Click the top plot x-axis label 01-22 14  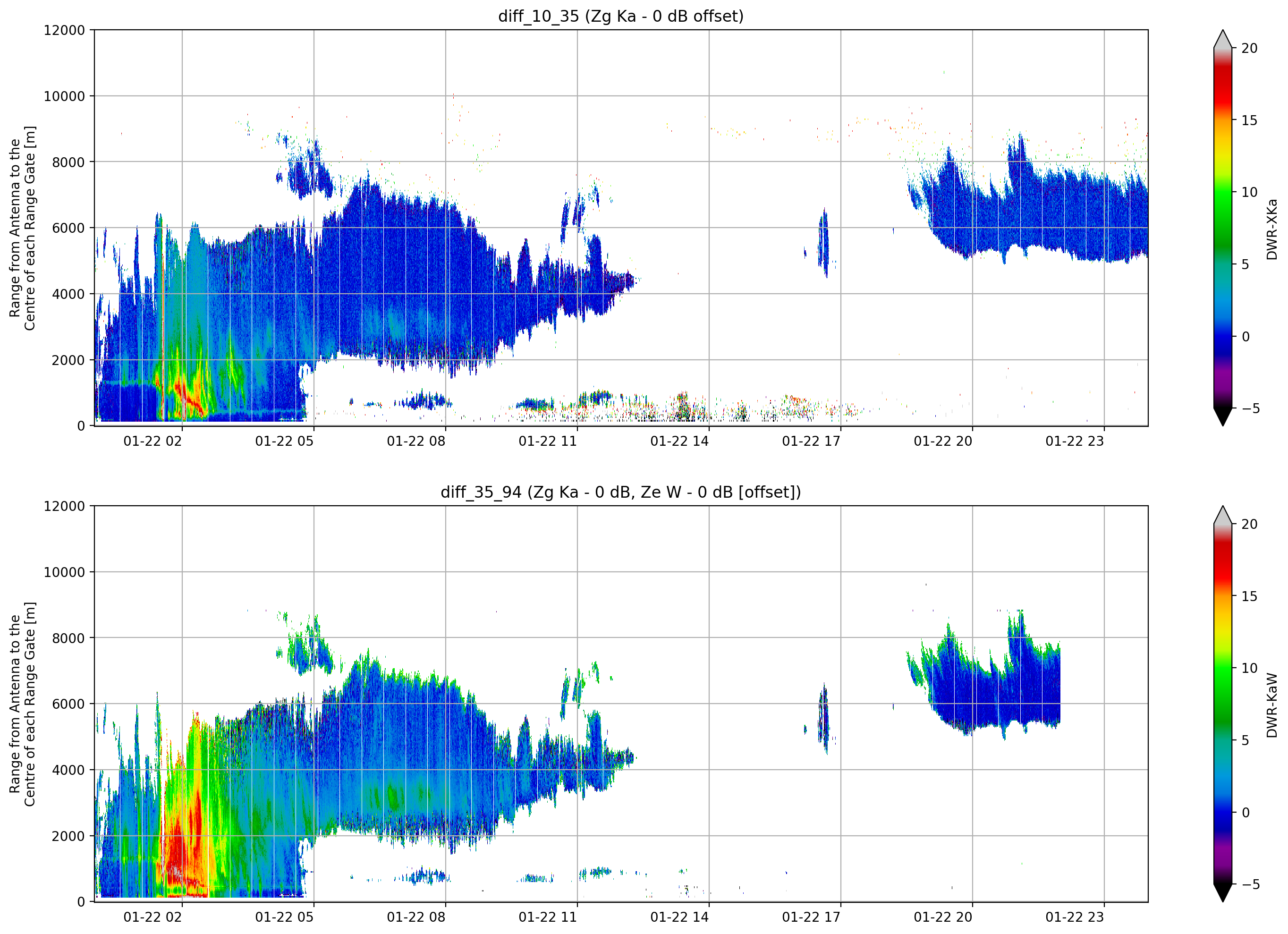tap(680, 442)
